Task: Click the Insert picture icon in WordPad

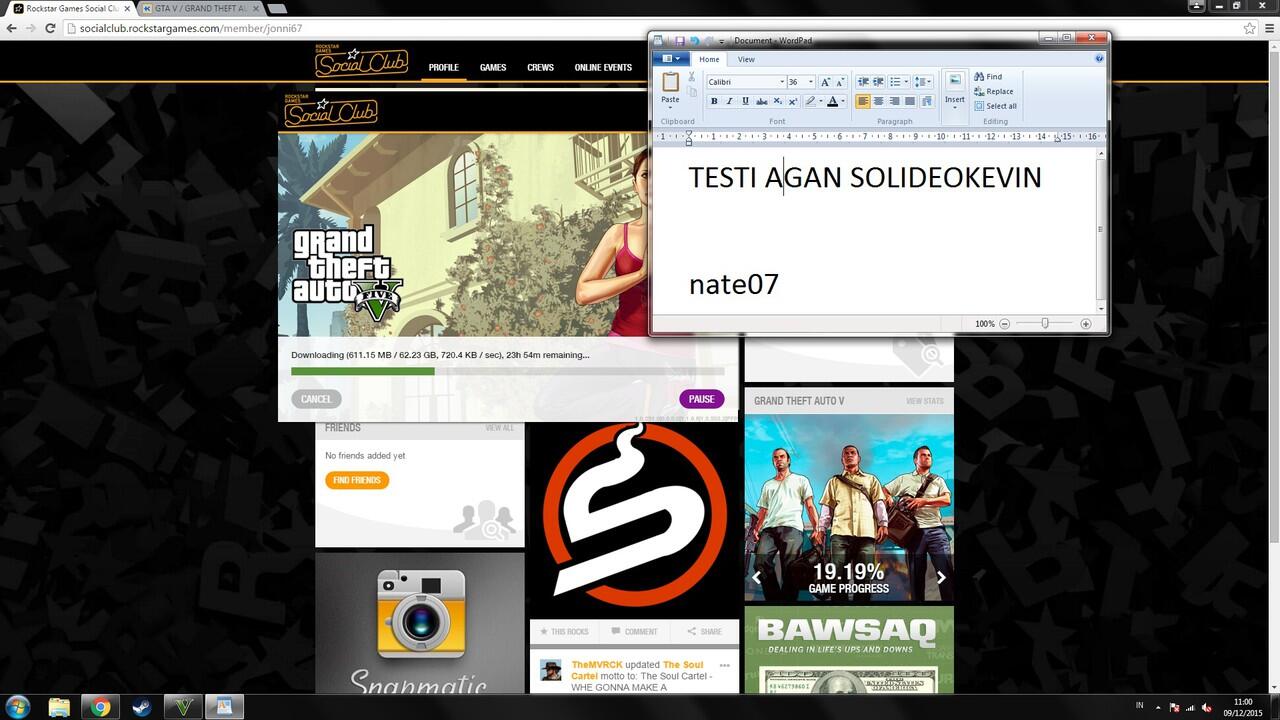Action: click(955, 82)
